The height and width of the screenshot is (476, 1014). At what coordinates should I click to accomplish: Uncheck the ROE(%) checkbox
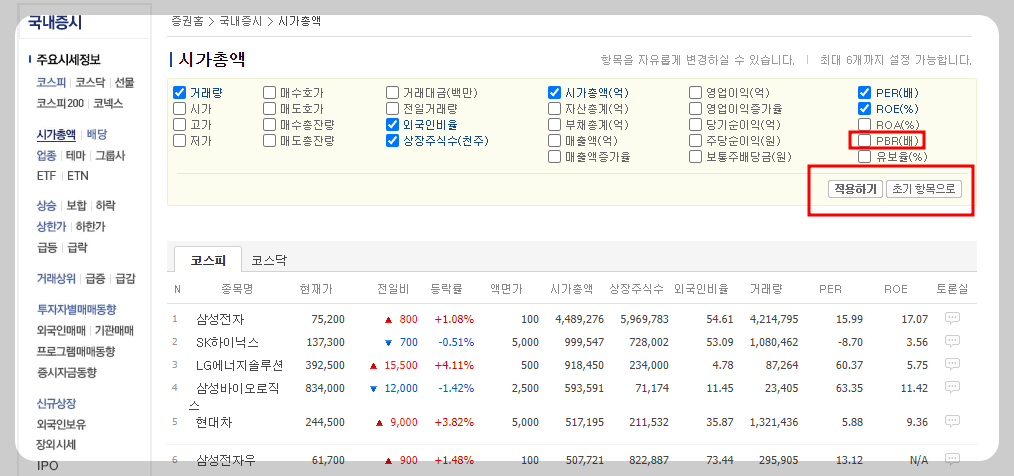click(865, 109)
